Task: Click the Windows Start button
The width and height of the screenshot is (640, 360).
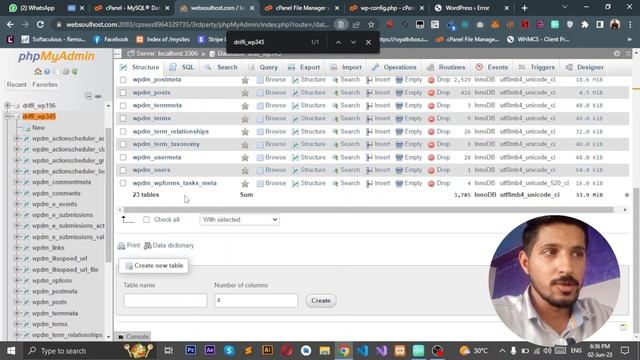Action: (11, 351)
